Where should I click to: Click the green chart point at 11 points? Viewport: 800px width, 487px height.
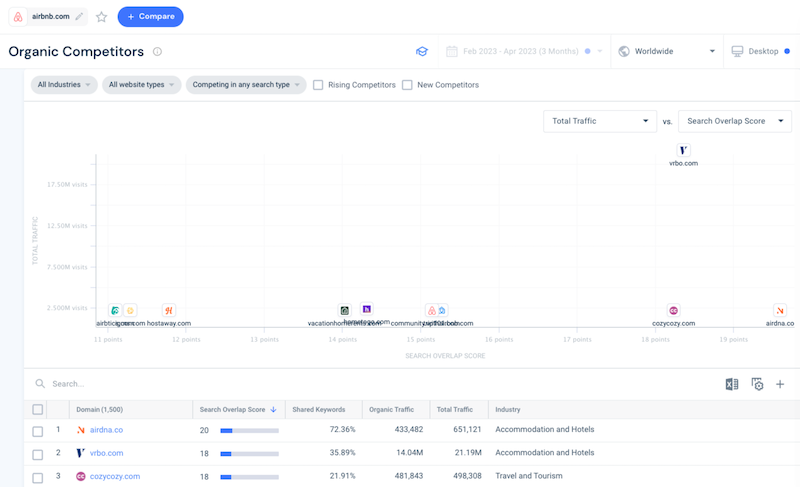[x=115, y=310]
